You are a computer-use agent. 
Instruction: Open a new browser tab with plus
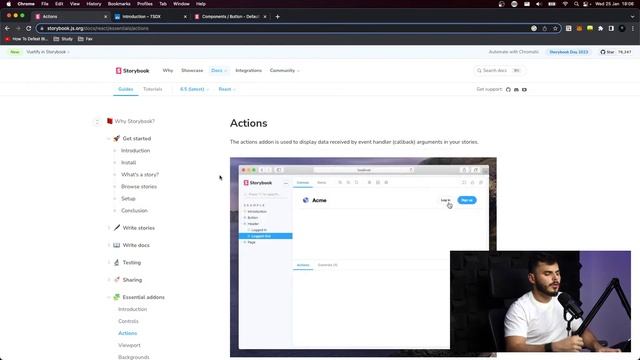pyautogui.click(x=278, y=16)
